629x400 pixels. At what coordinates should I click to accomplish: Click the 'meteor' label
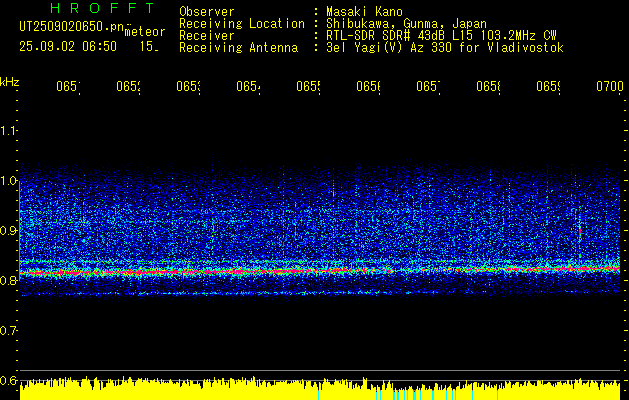pyautogui.click(x=144, y=32)
